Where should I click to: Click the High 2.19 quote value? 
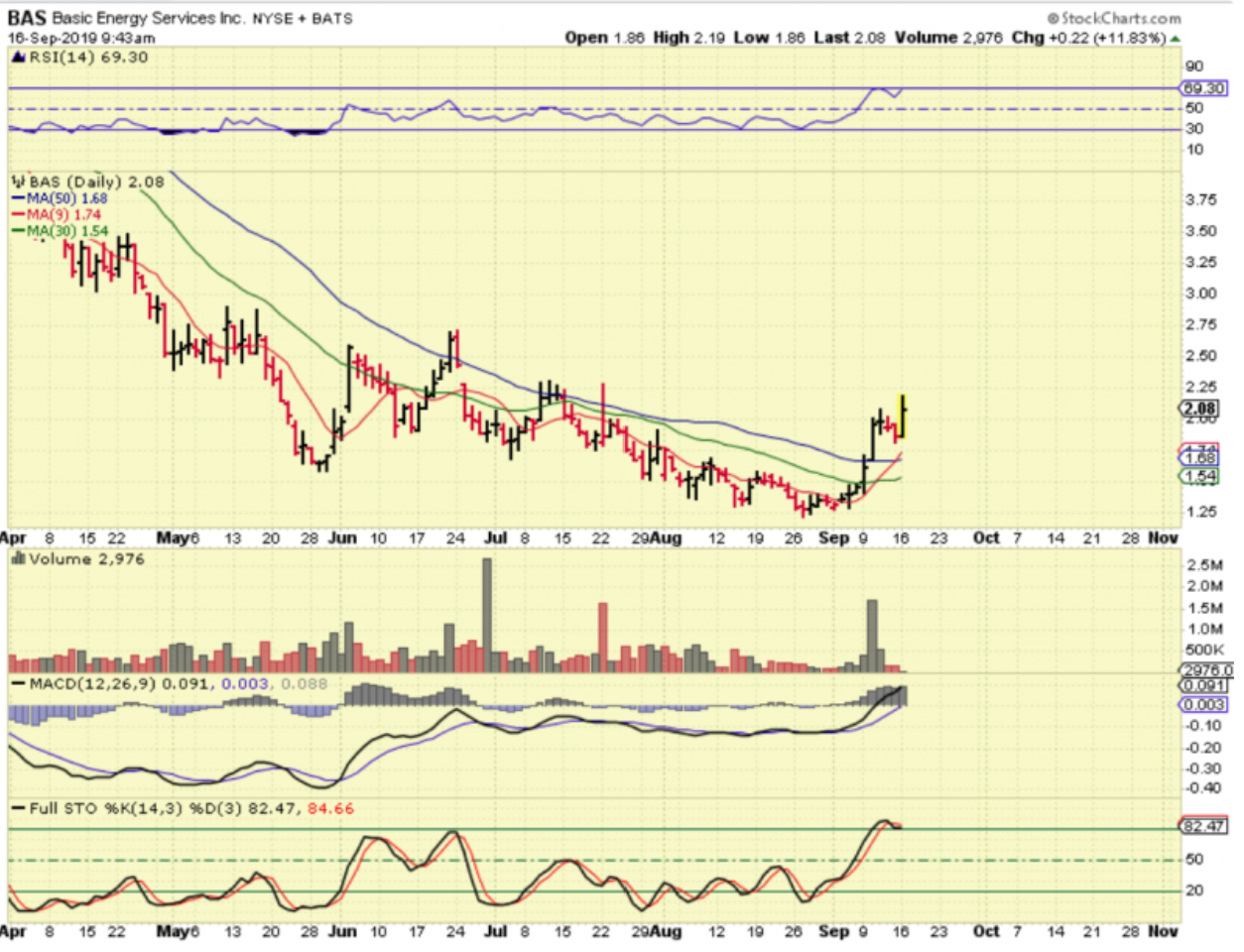click(x=689, y=38)
